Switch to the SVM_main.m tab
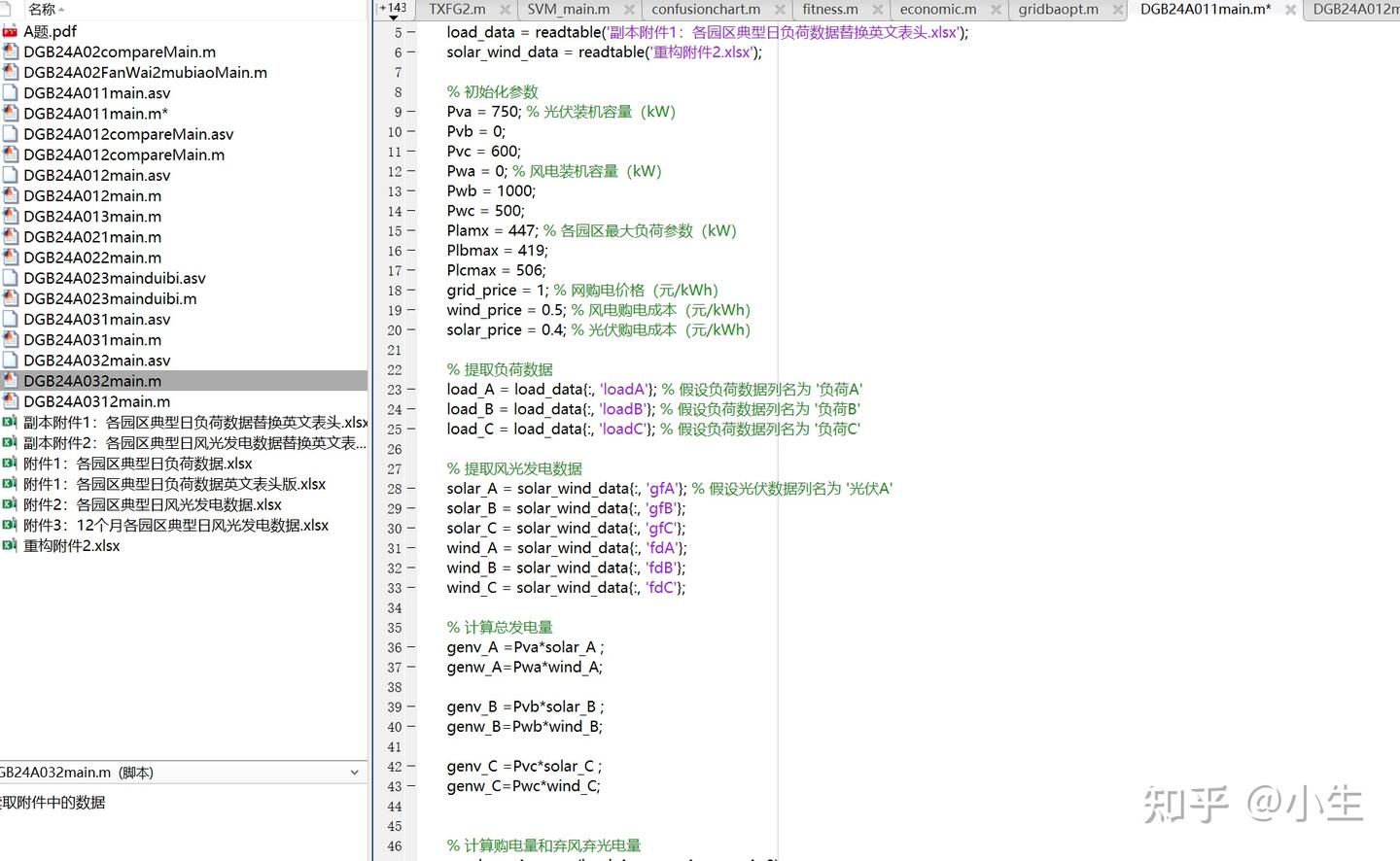The width and height of the screenshot is (1400, 861). pyautogui.click(x=568, y=10)
